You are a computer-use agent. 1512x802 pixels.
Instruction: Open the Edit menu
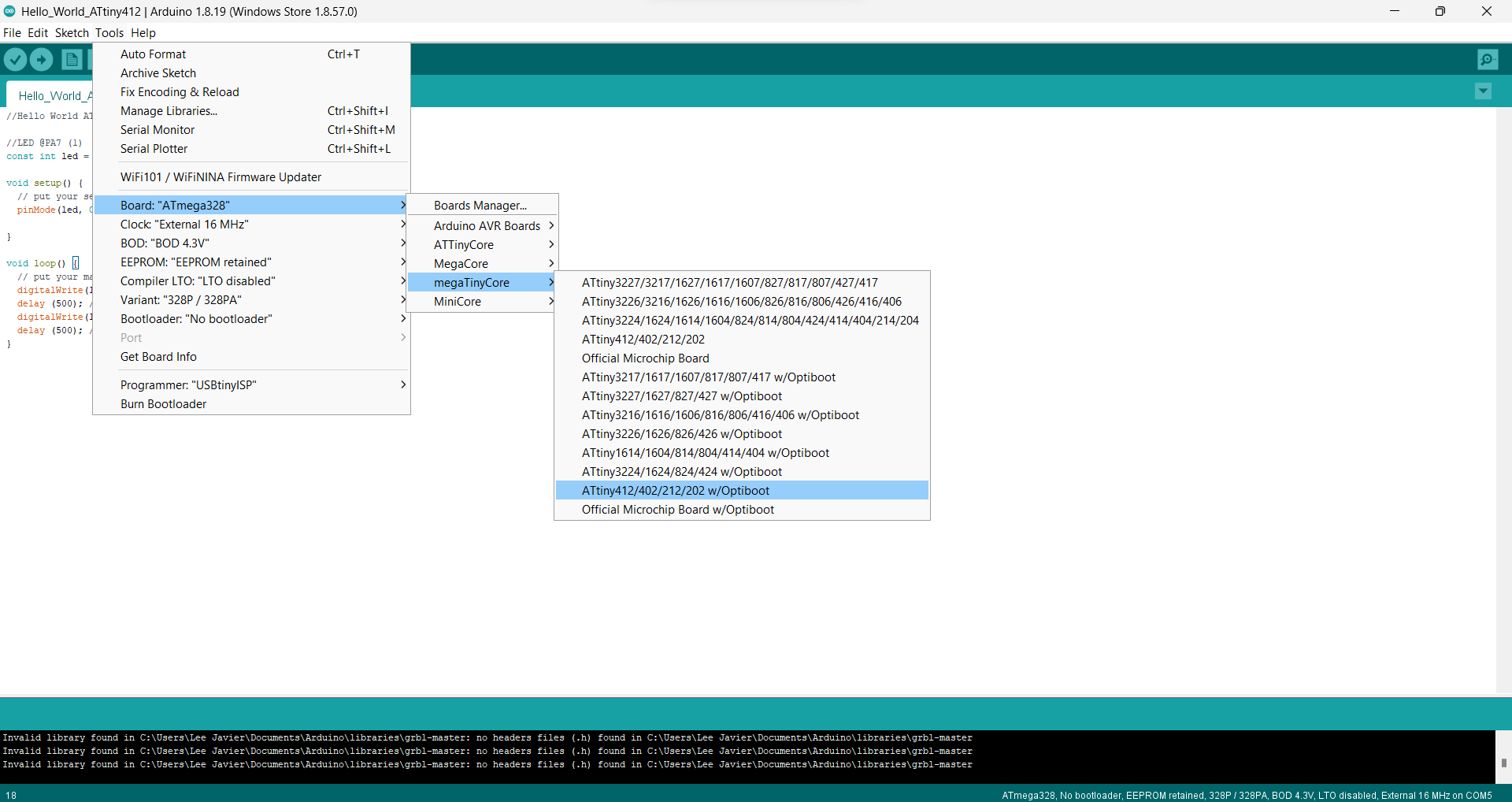pos(38,33)
